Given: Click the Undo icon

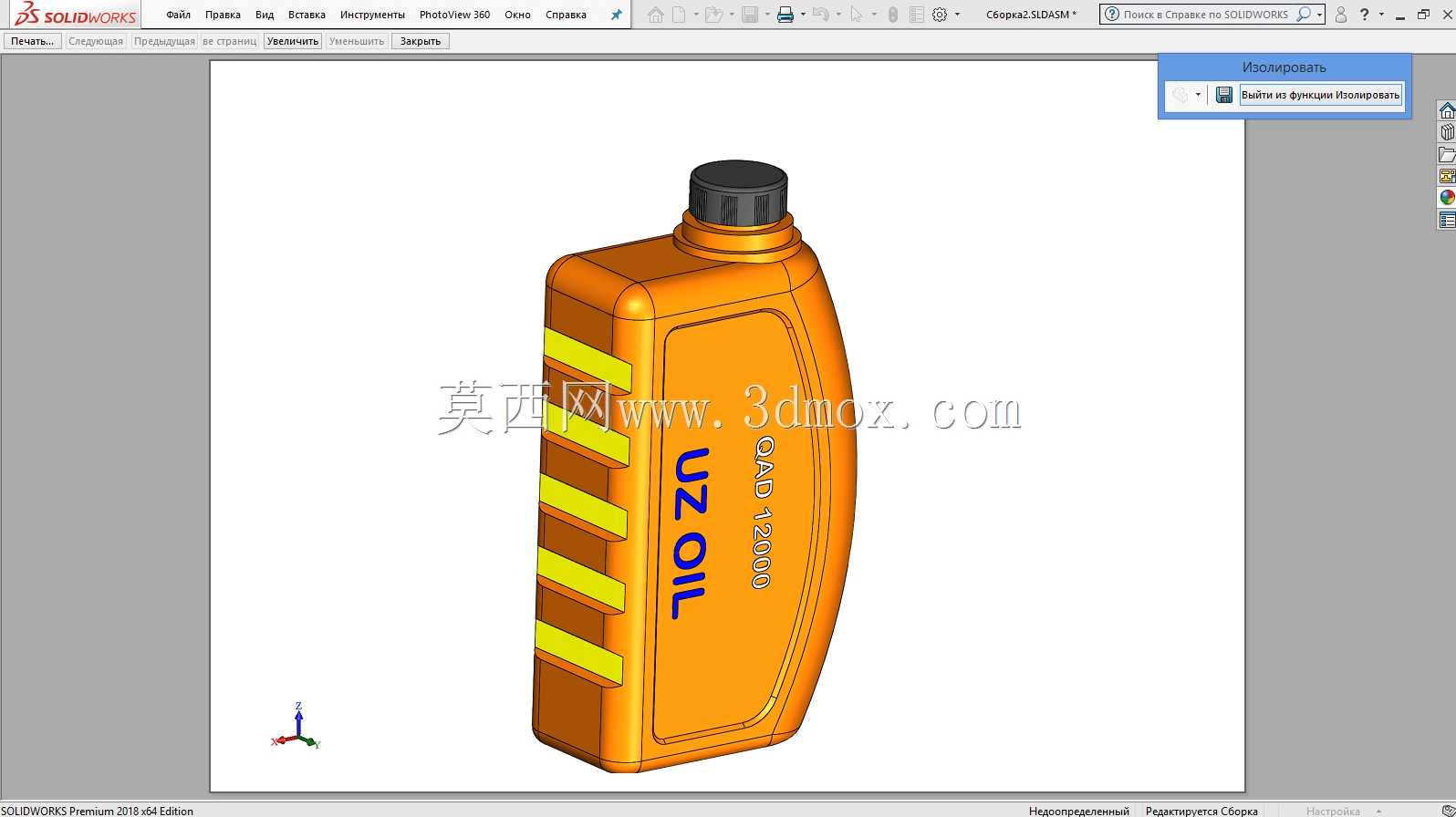Looking at the screenshot, I should [x=820, y=15].
